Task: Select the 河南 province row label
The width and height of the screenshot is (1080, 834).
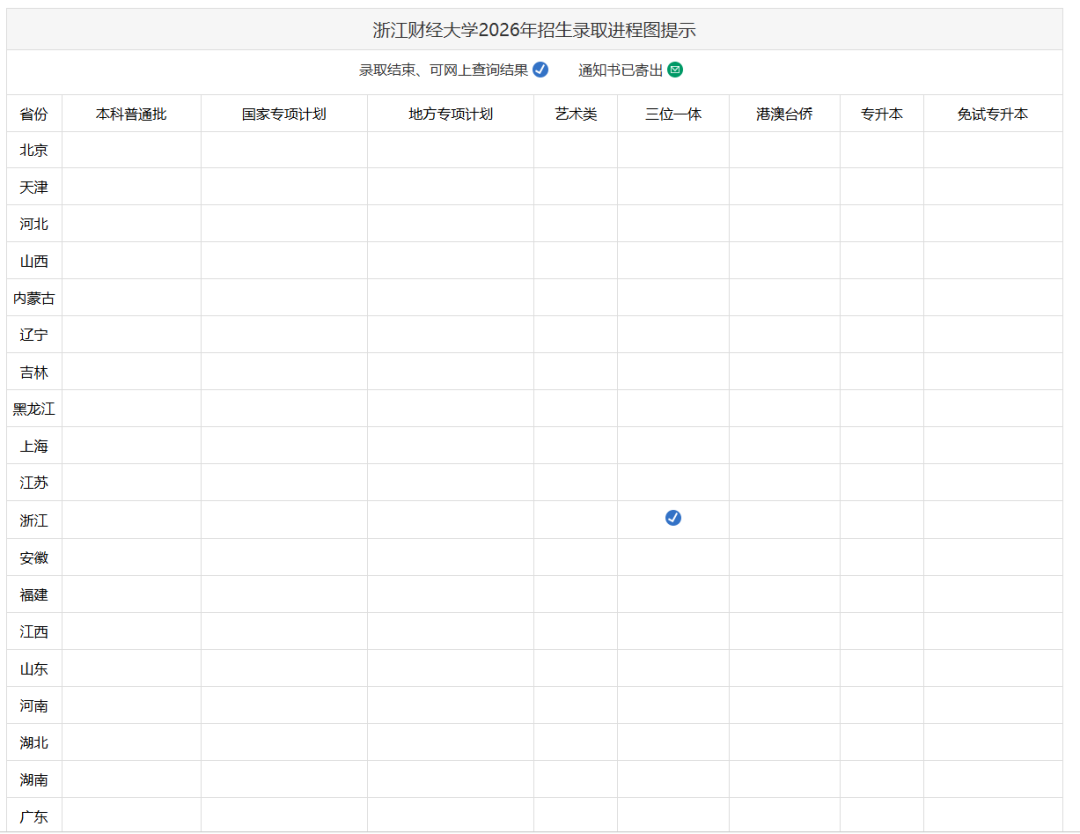Action: pyautogui.click(x=34, y=706)
